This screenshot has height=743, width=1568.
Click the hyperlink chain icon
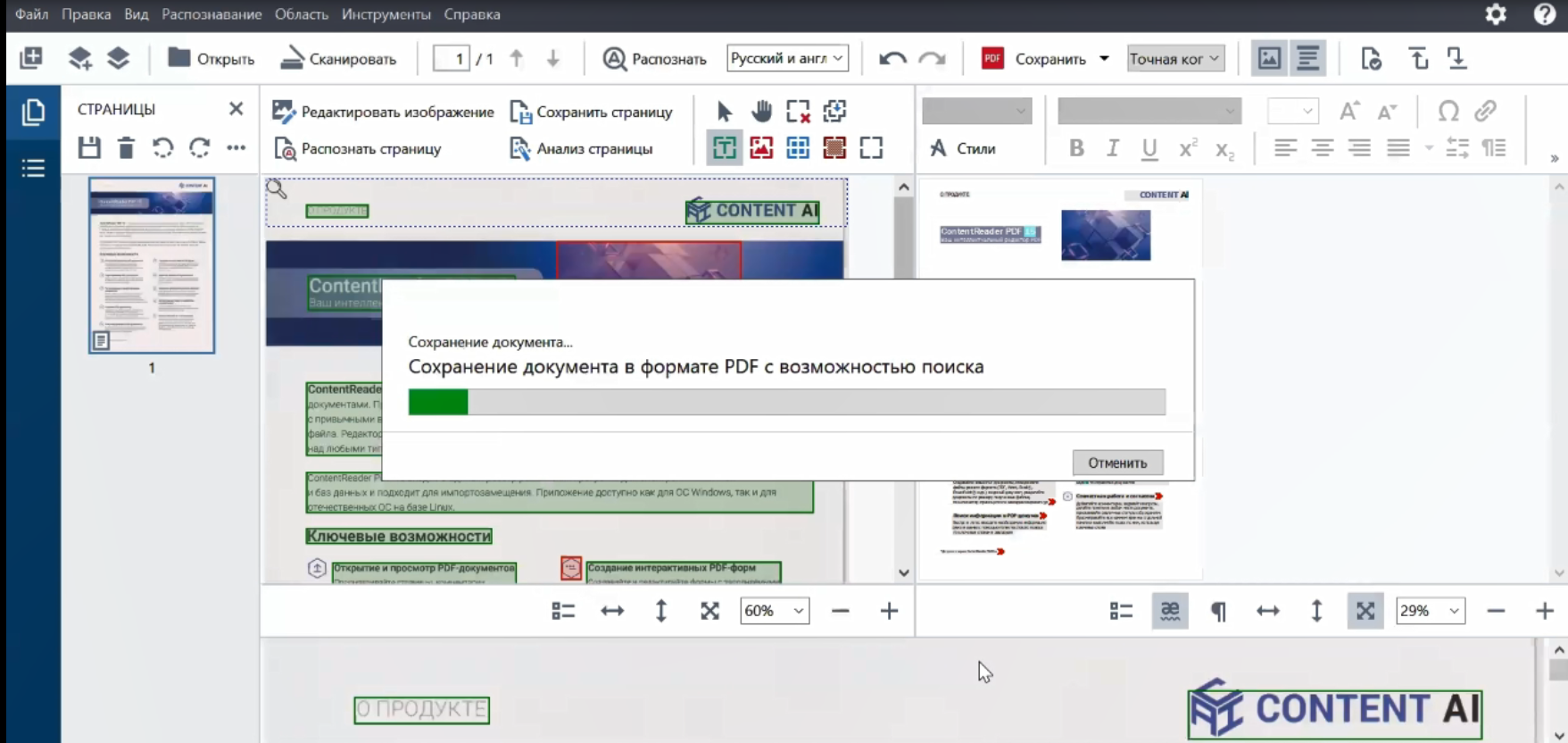coord(1485,111)
